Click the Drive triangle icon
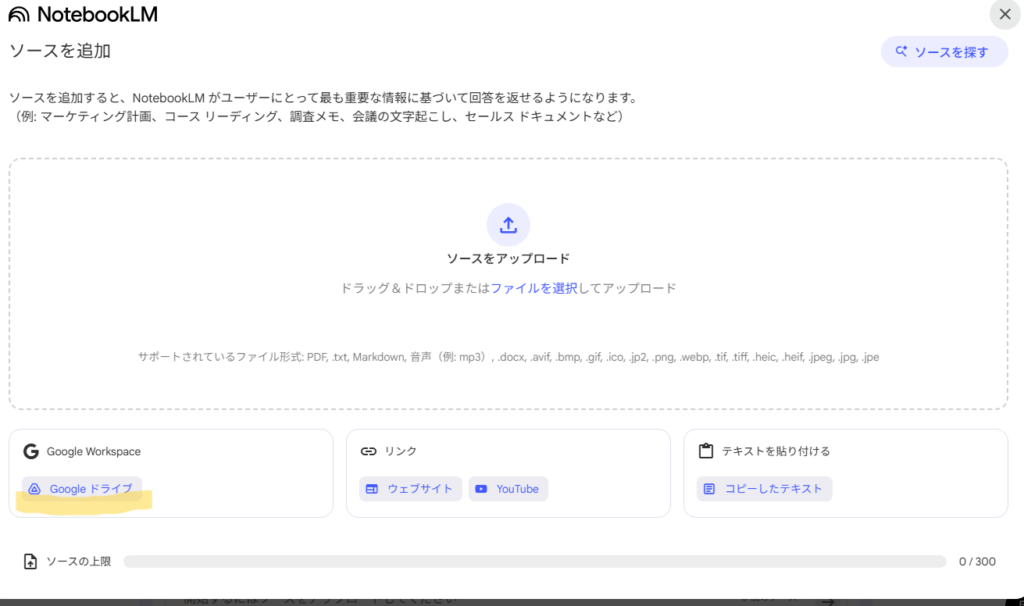 (34, 489)
